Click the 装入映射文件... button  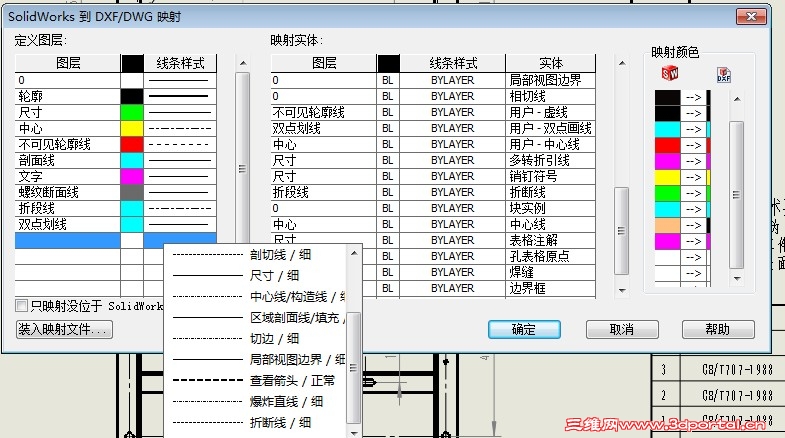click(x=64, y=329)
